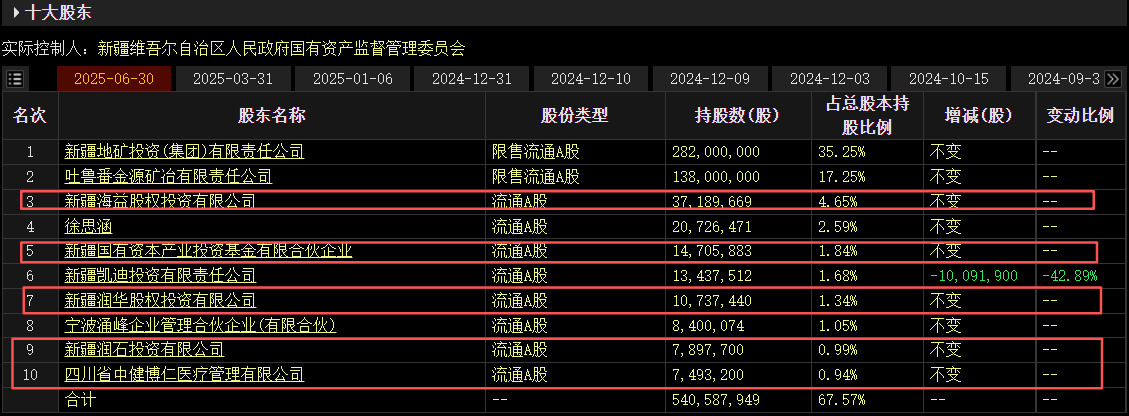
Task: Click the 名次 column header
Action: (x=30, y=115)
